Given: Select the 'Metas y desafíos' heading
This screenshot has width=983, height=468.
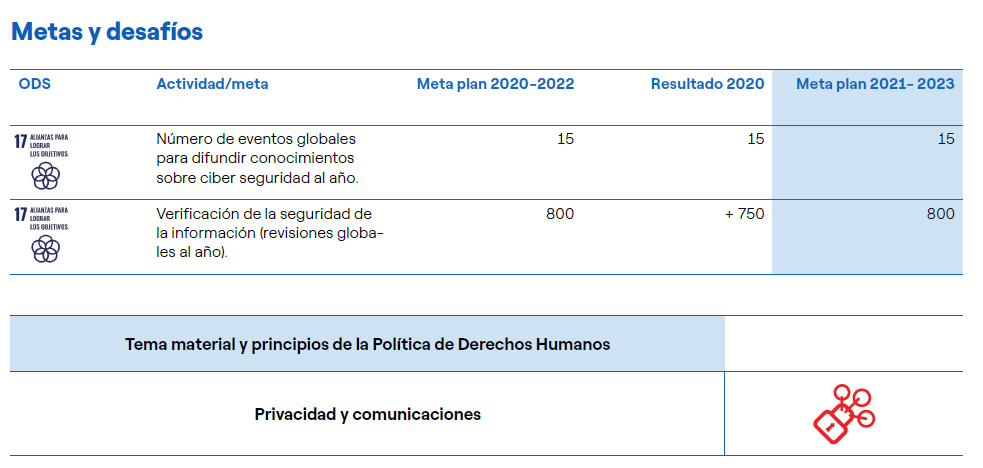Looking at the screenshot, I should (107, 32).
